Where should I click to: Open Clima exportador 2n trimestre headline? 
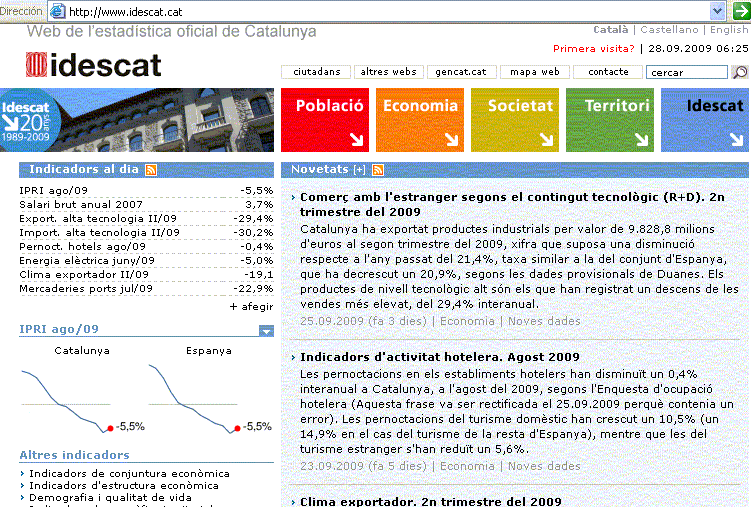(x=431, y=501)
